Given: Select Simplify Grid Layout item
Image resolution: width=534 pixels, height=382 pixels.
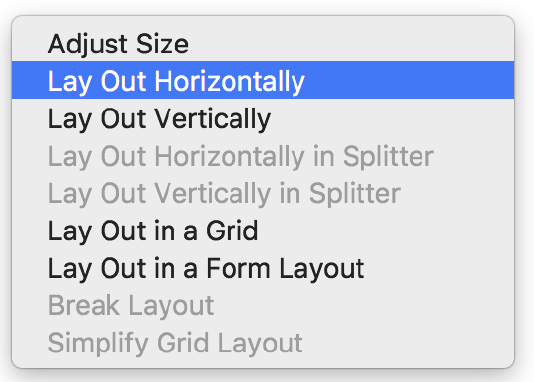Looking at the screenshot, I should tap(263, 343).
